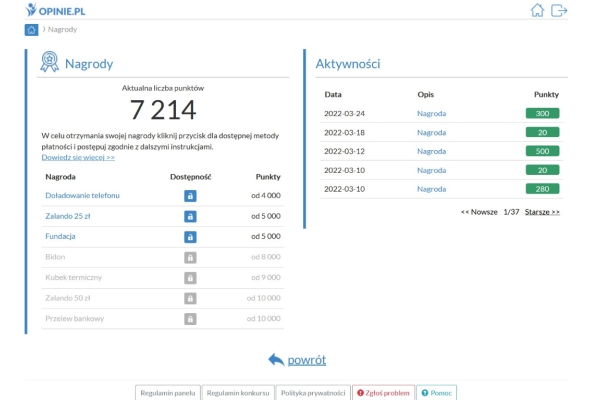Open the Polityka prywatności footer tab
Viewport: 600px width, 400px height.
click(313, 393)
